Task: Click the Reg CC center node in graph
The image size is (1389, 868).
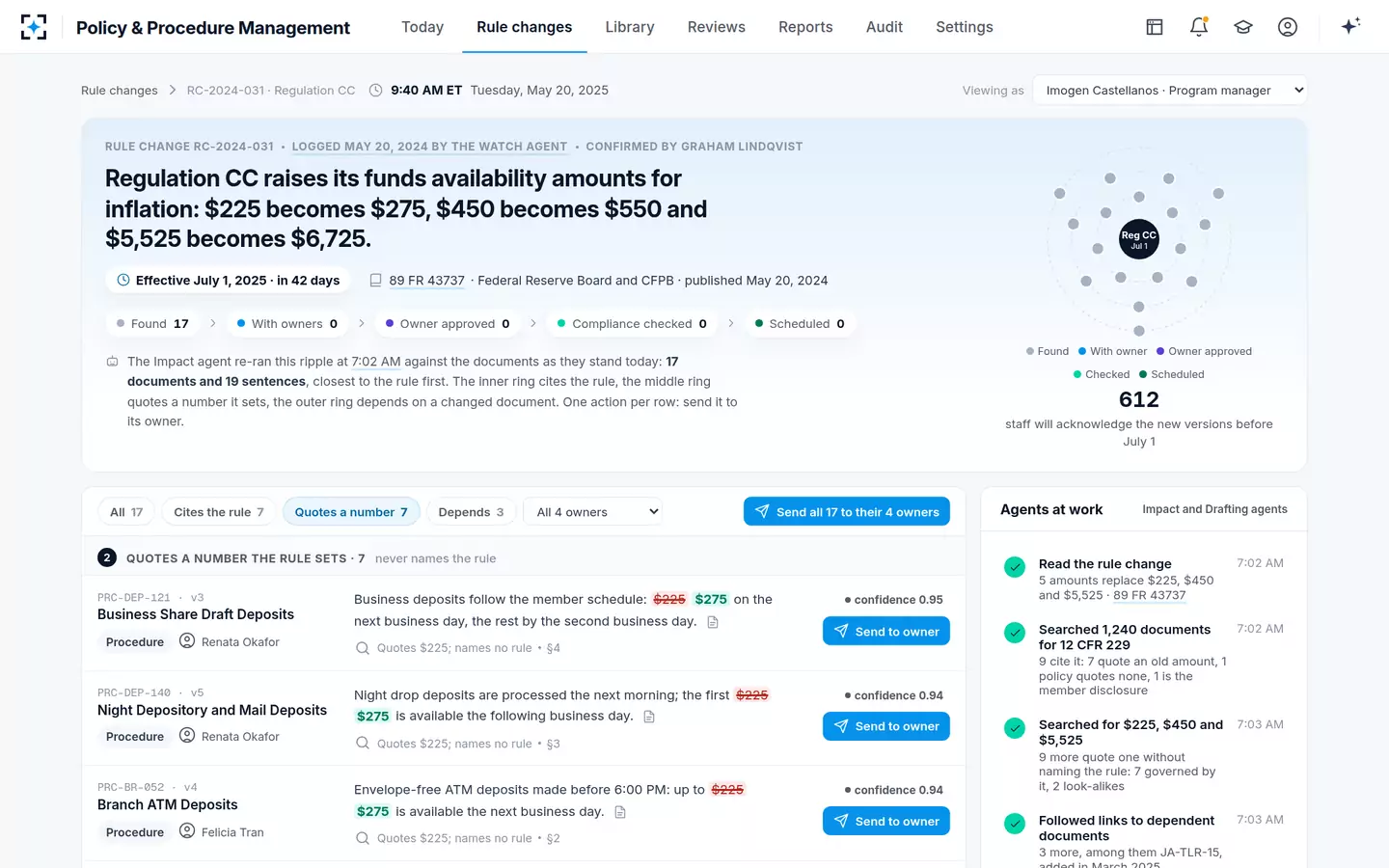Action: point(1139,239)
